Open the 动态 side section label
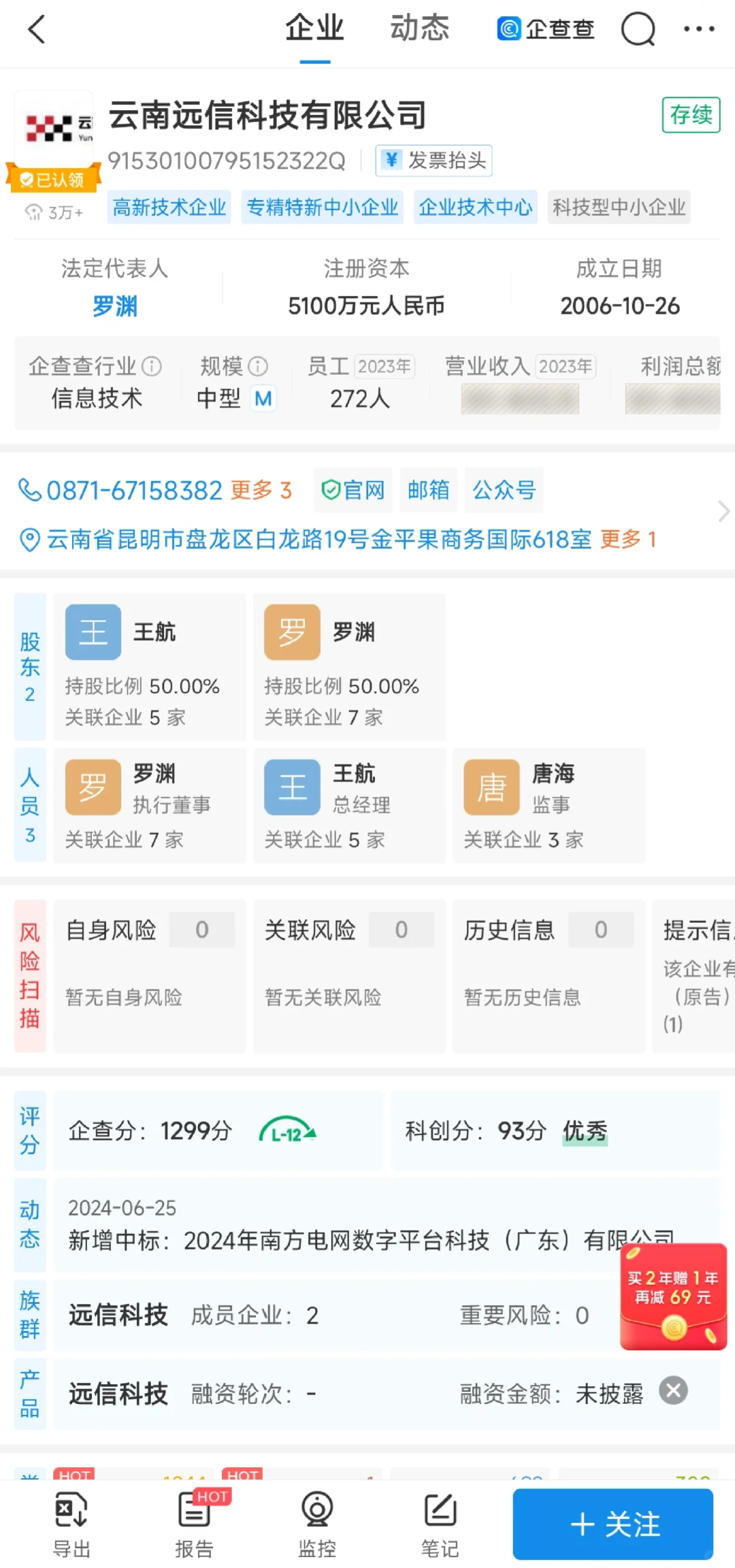735x1568 pixels. point(30,1224)
